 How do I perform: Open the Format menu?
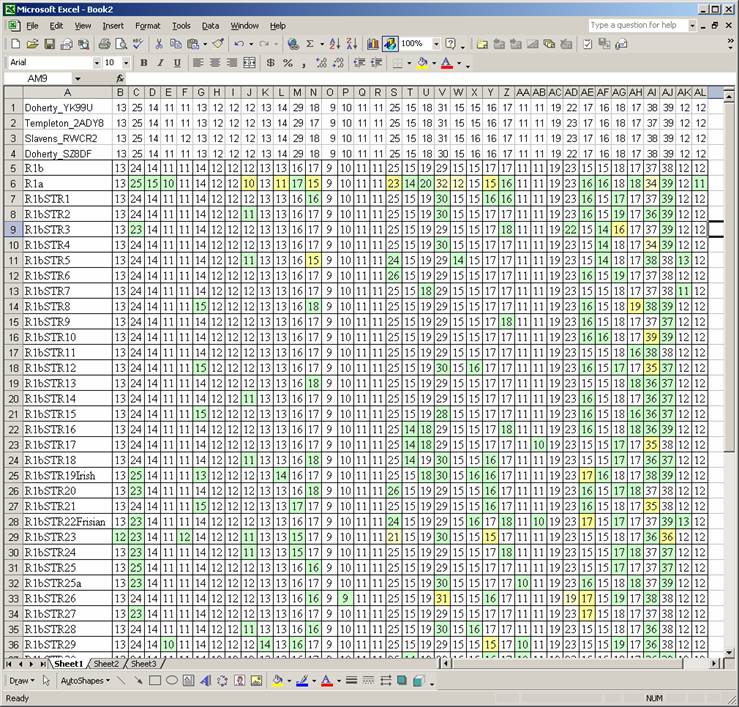(x=148, y=26)
